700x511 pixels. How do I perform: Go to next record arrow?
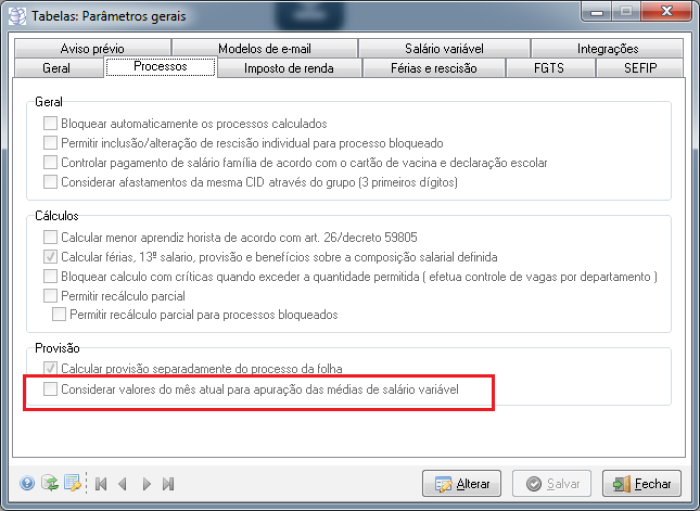coord(146,484)
